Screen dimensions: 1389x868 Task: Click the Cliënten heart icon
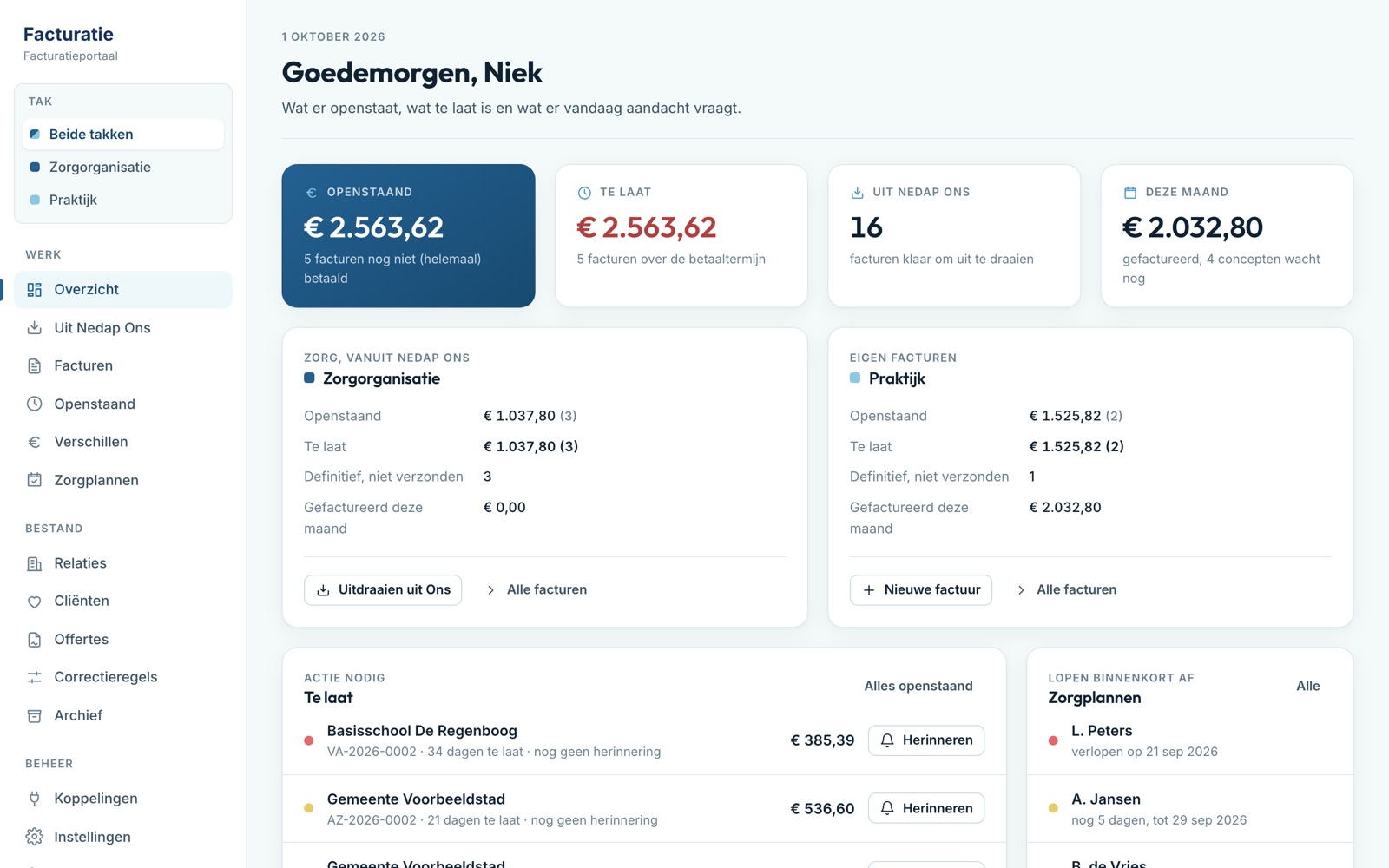(35, 602)
